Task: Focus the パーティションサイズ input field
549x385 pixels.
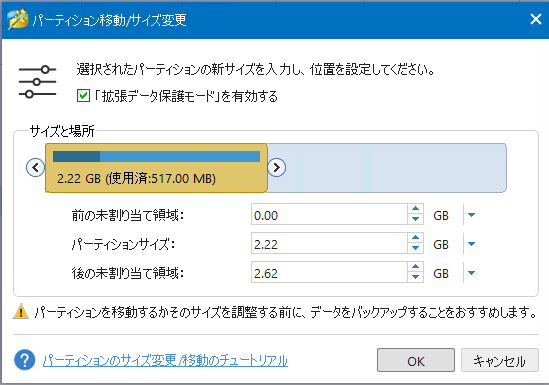Action: pos(329,244)
